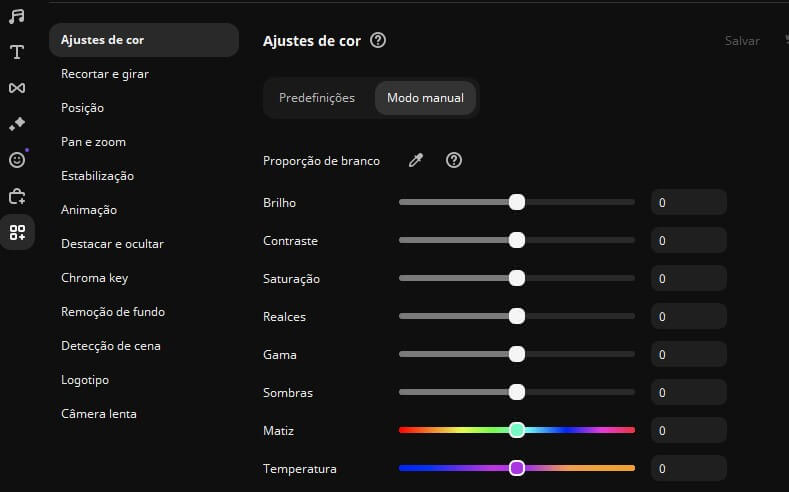Click the Brilho value input field
The width and height of the screenshot is (789, 492).
[688, 203]
